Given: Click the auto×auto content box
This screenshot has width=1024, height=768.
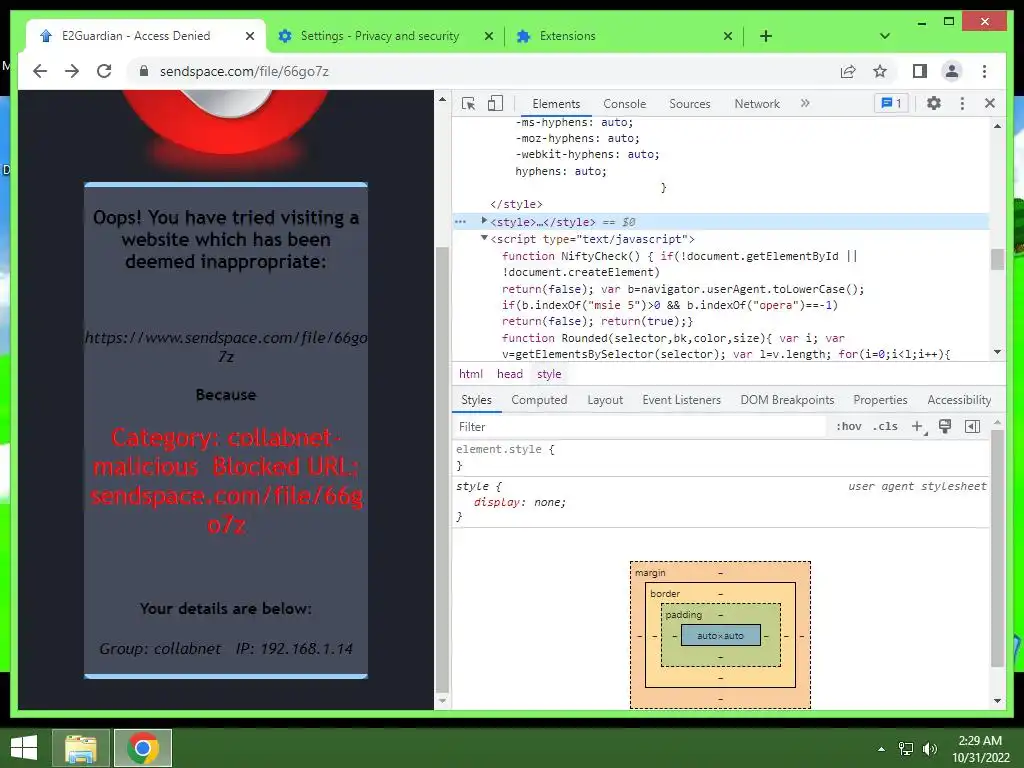Looking at the screenshot, I should [x=720, y=635].
